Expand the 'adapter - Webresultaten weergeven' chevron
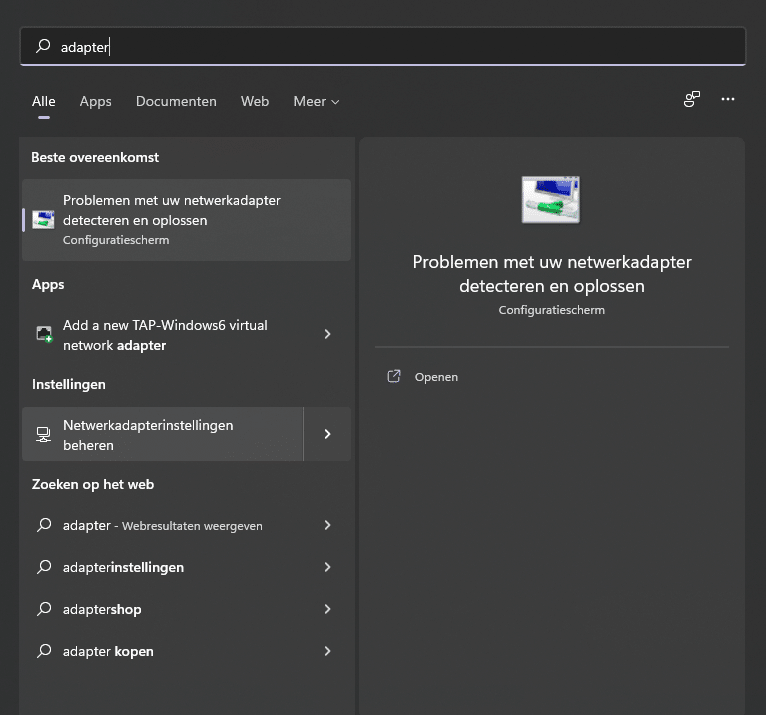The width and height of the screenshot is (766, 715). pyautogui.click(x=327, y=525)
